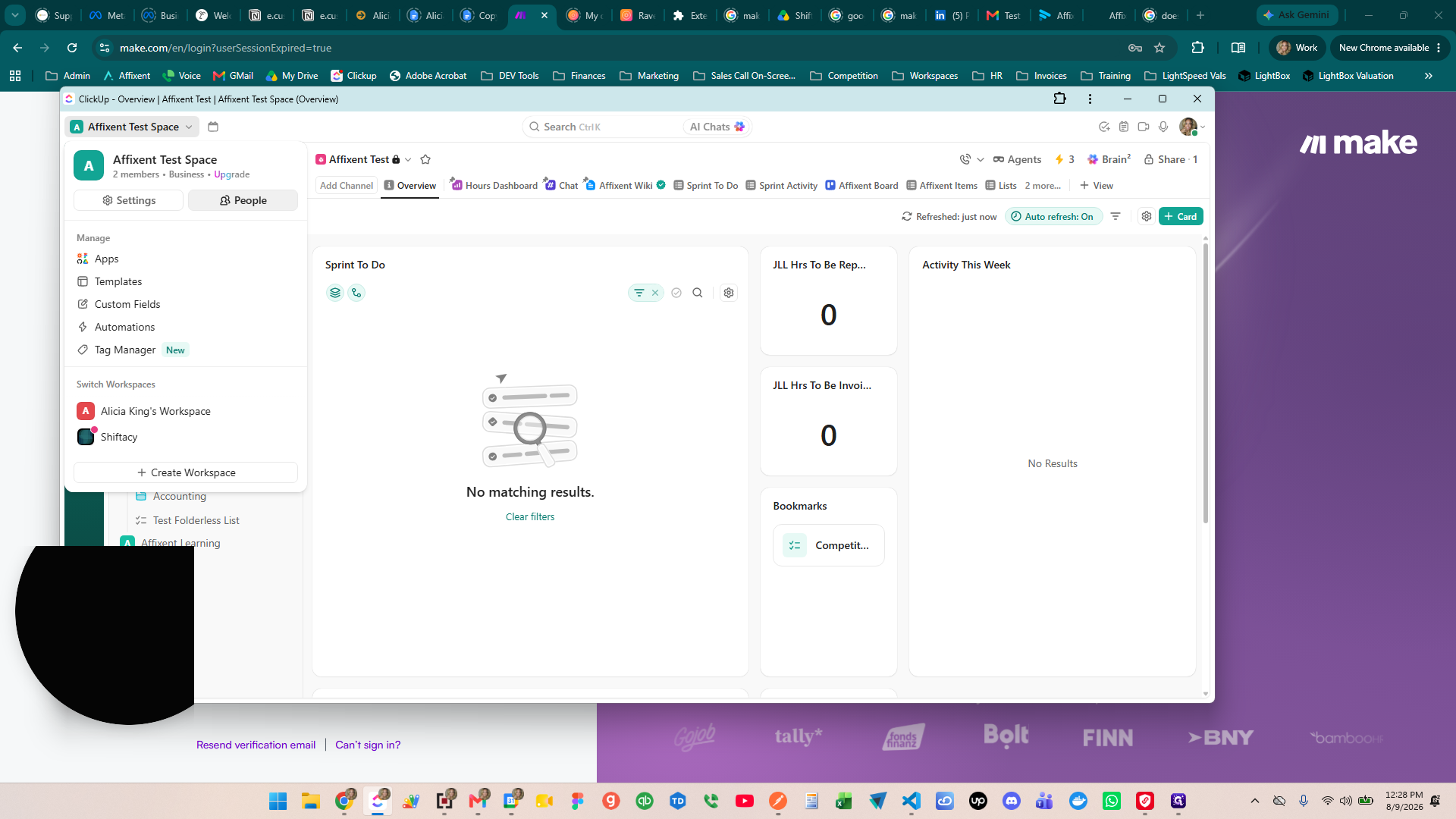Open the Windows Start menu
This screenshot has height=819, width=1456.
tap(278, 801)
